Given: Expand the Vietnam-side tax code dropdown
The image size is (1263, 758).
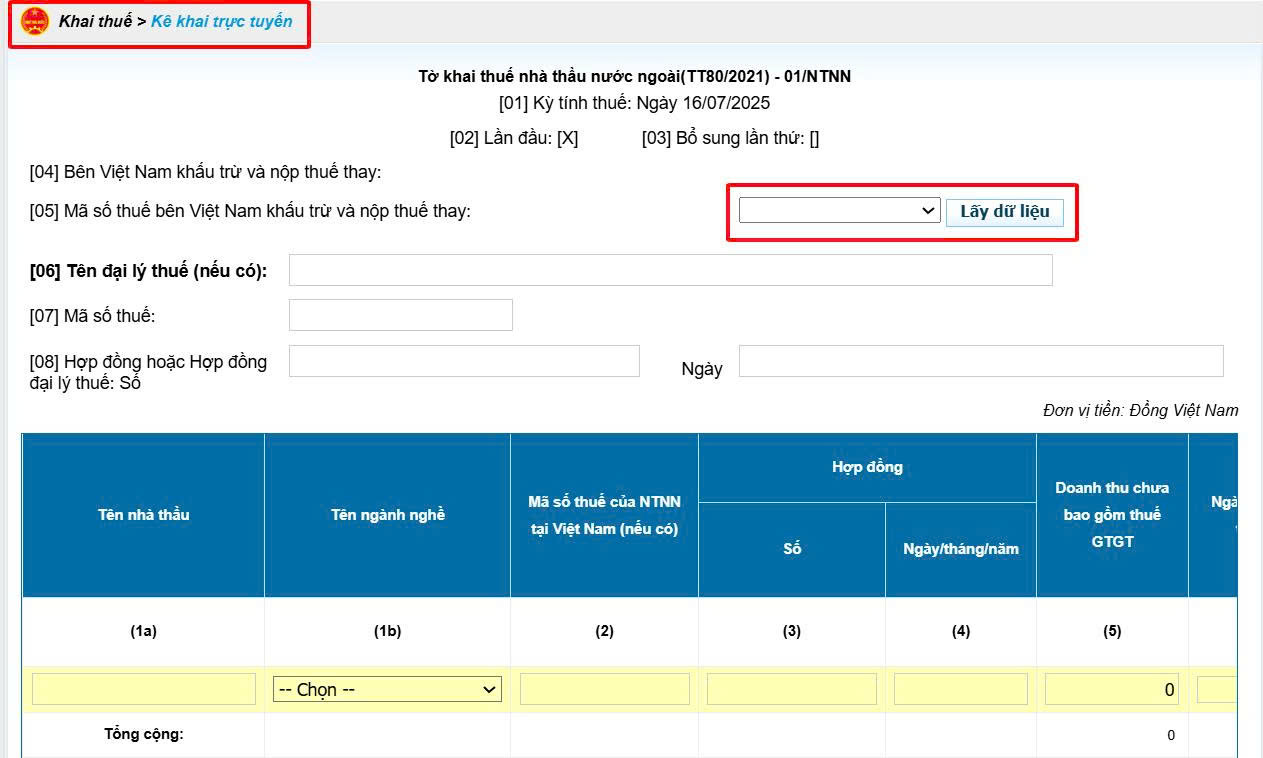Looking at the screenshot, I should (x=838, y=211).
